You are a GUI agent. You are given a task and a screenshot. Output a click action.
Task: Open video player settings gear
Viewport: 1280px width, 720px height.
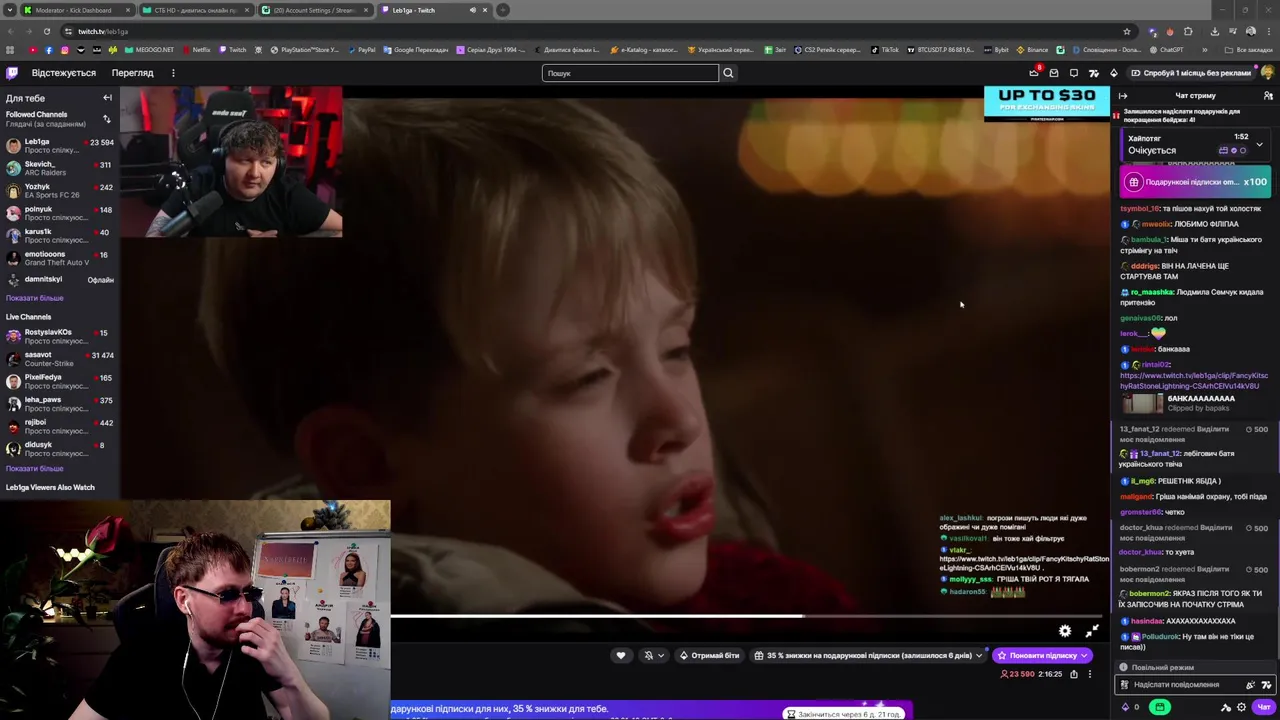click(x=1065, y=631)
